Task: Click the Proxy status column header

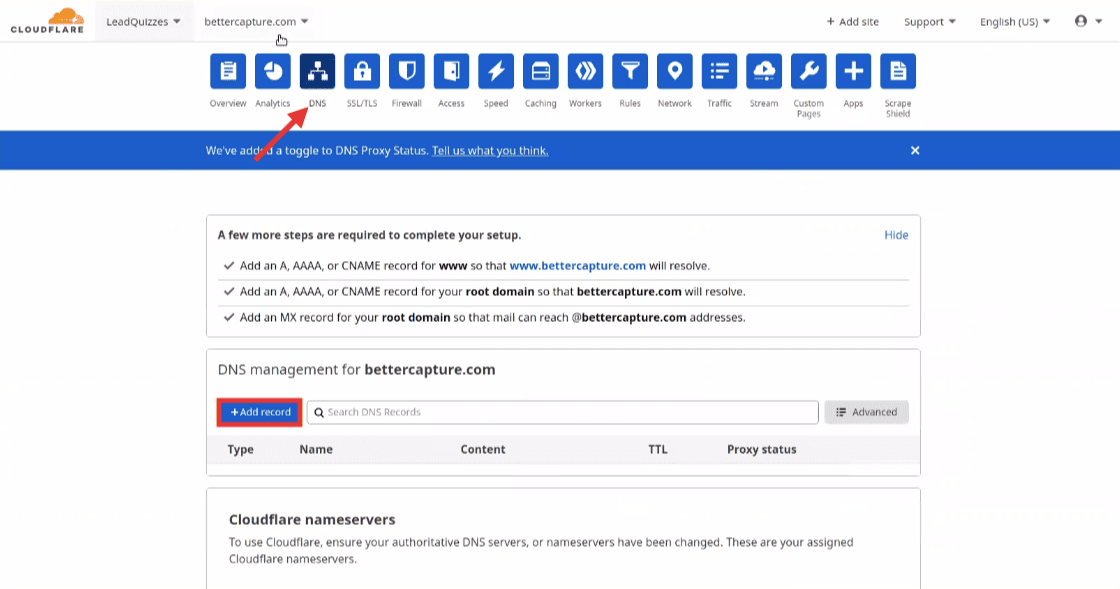Action: [x=761, y=449]
